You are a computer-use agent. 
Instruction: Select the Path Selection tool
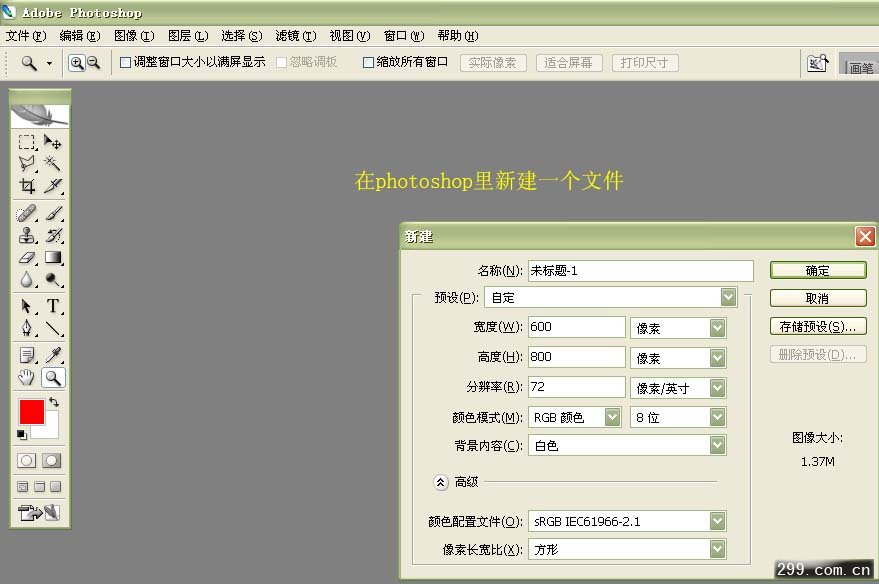[x=26, y=306]
